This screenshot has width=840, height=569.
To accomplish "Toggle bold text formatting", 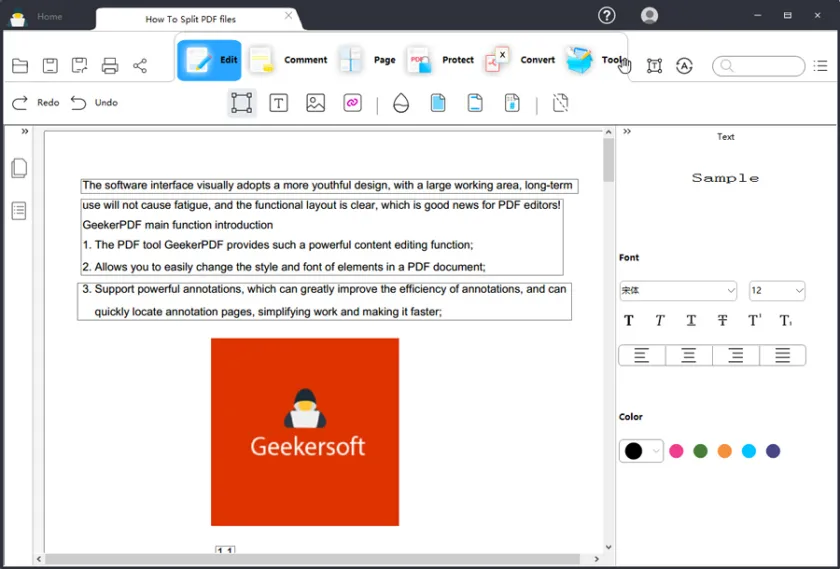I will pyautogui.click(x=629, y=321).
